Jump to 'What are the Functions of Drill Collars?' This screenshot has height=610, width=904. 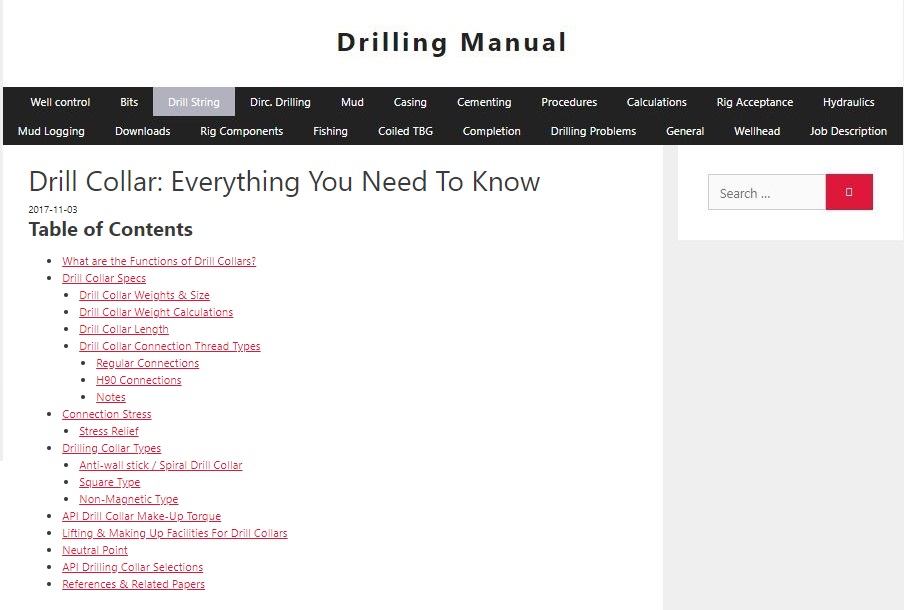pos(159,261)
